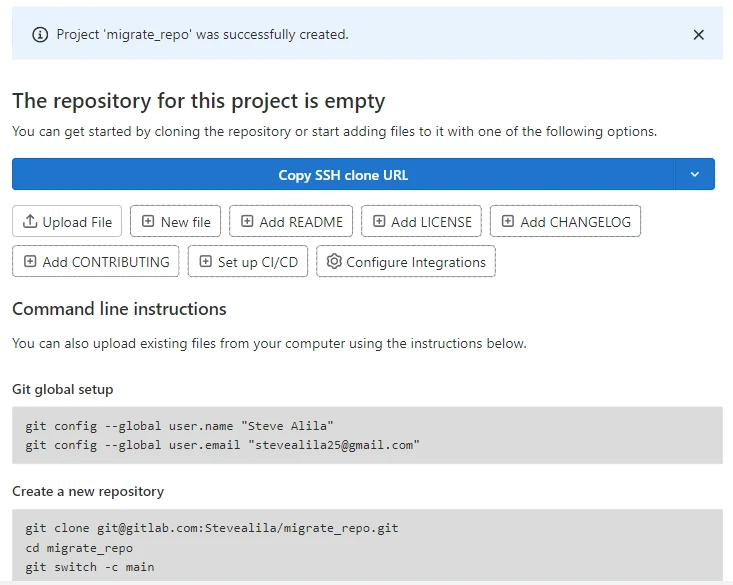
Task: Click the plus icon on New file
Action: [148, 222]
